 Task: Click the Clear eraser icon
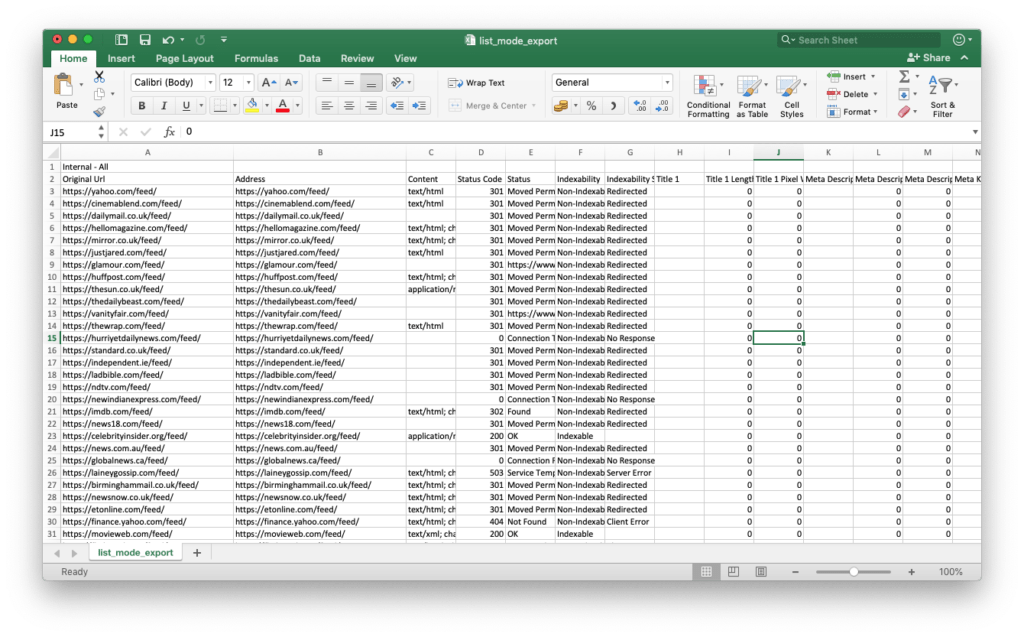(x=904, y=112)
